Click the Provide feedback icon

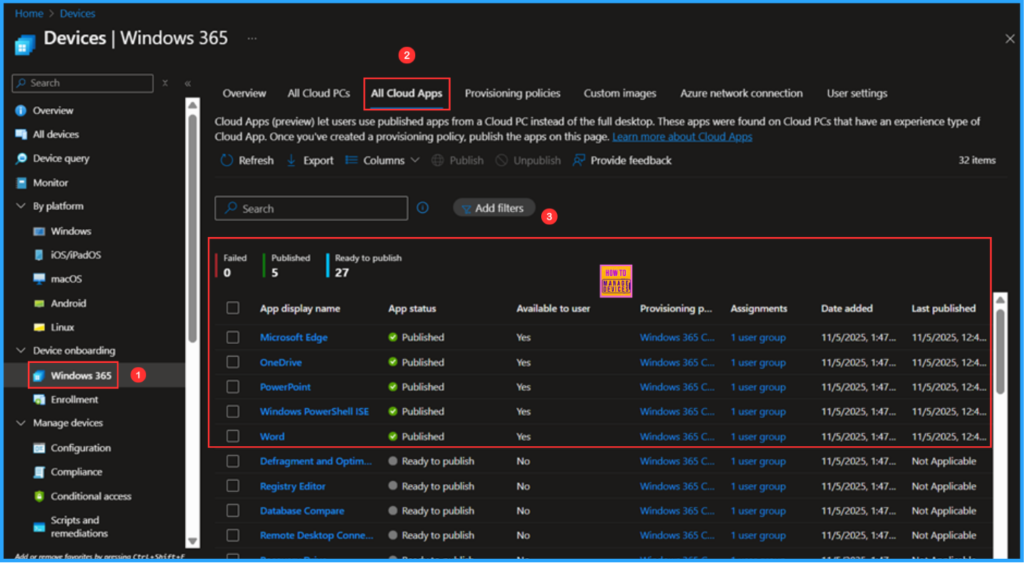pos(579,161)
